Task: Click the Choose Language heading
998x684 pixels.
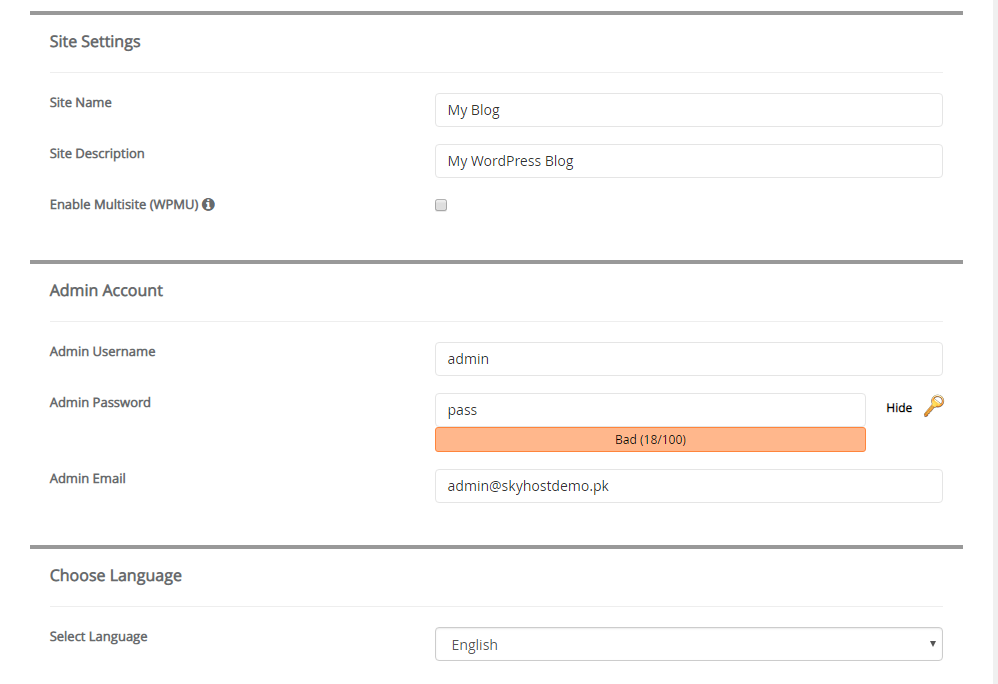Action: click(116, 576)
